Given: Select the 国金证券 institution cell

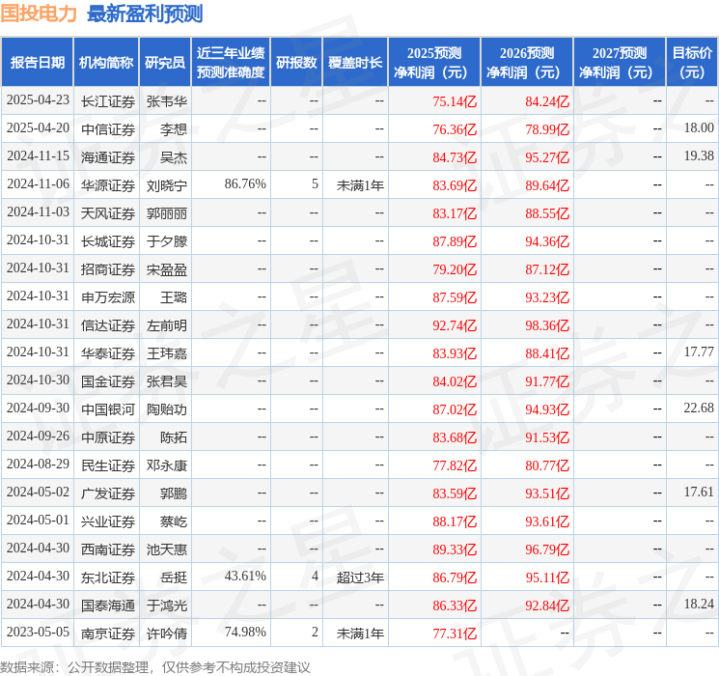Looking at the screenshot, I should (108, 381).
